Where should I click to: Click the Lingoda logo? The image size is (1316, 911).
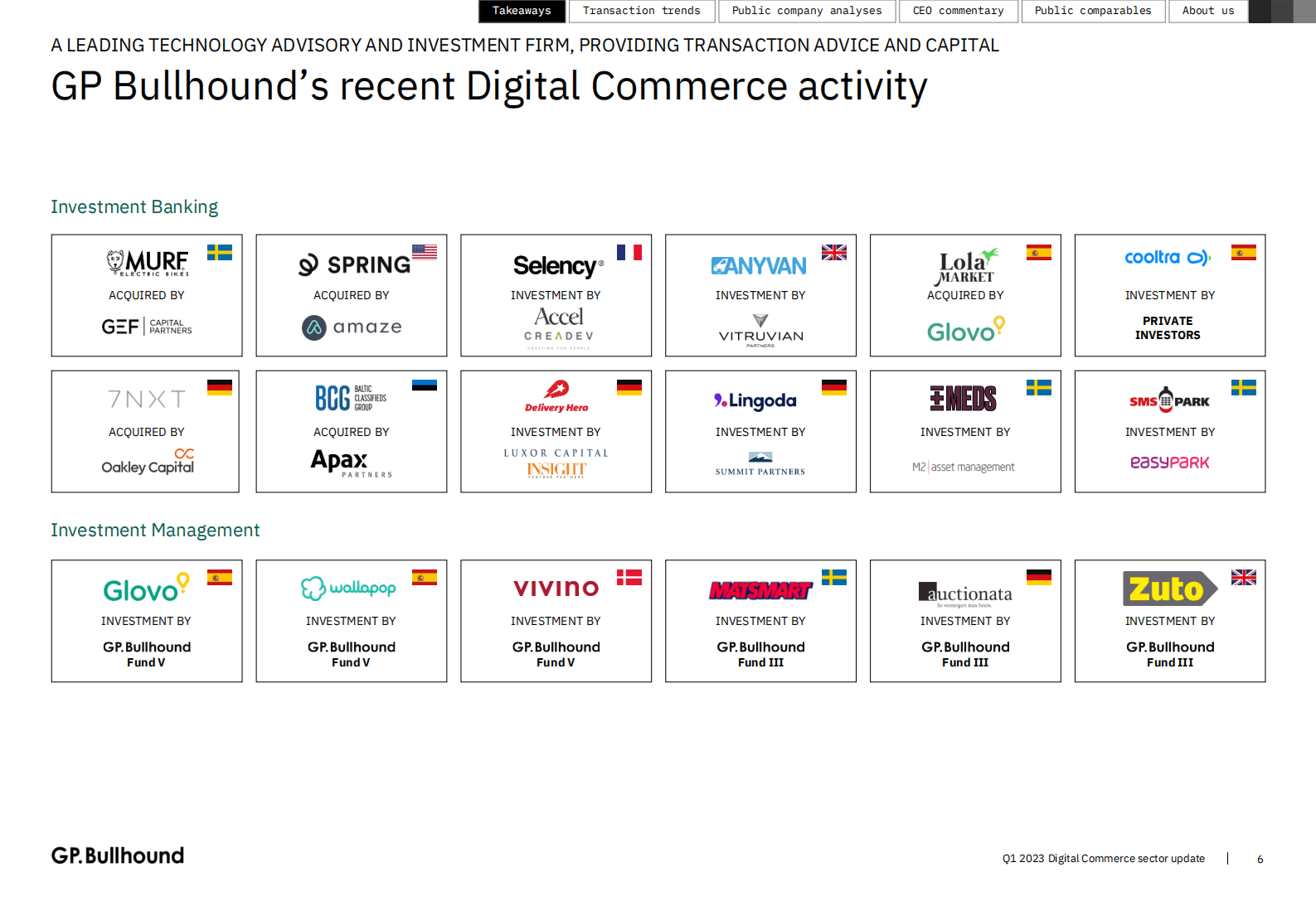[755, 401]
